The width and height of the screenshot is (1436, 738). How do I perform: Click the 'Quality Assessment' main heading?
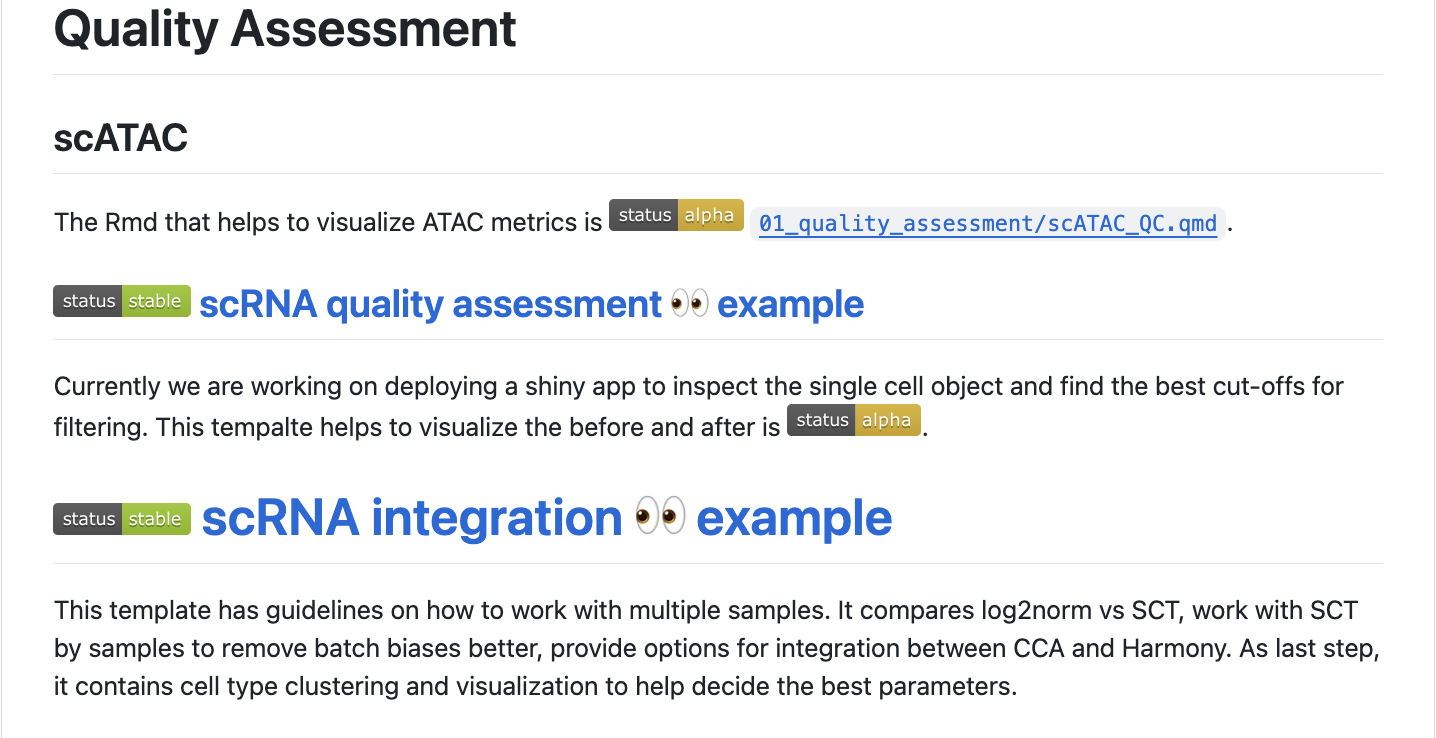pyautogui.click(x=285, y=28)
